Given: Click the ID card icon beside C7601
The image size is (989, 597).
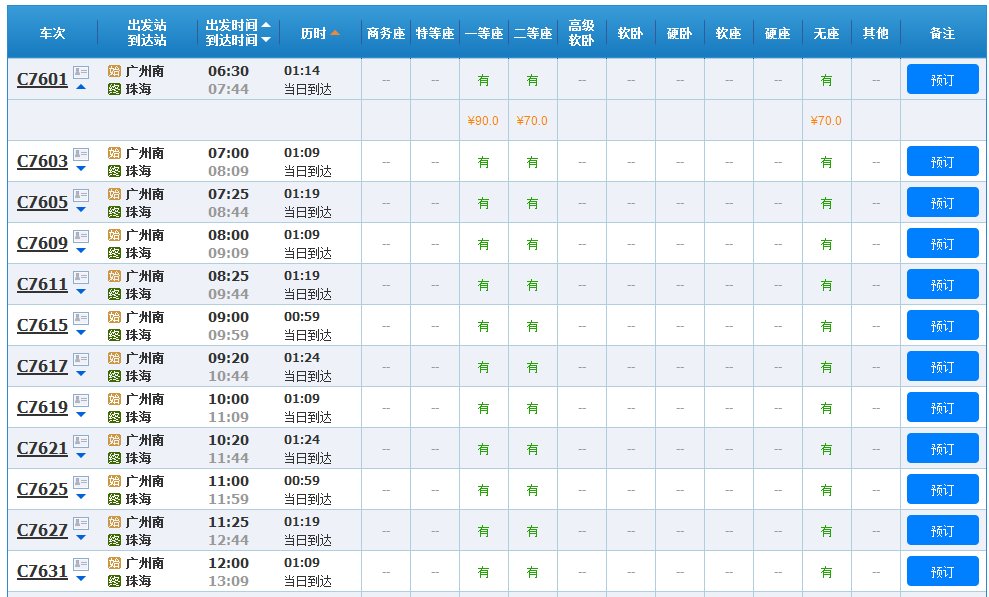Looking at the screenshot, I should click(79, 72).
